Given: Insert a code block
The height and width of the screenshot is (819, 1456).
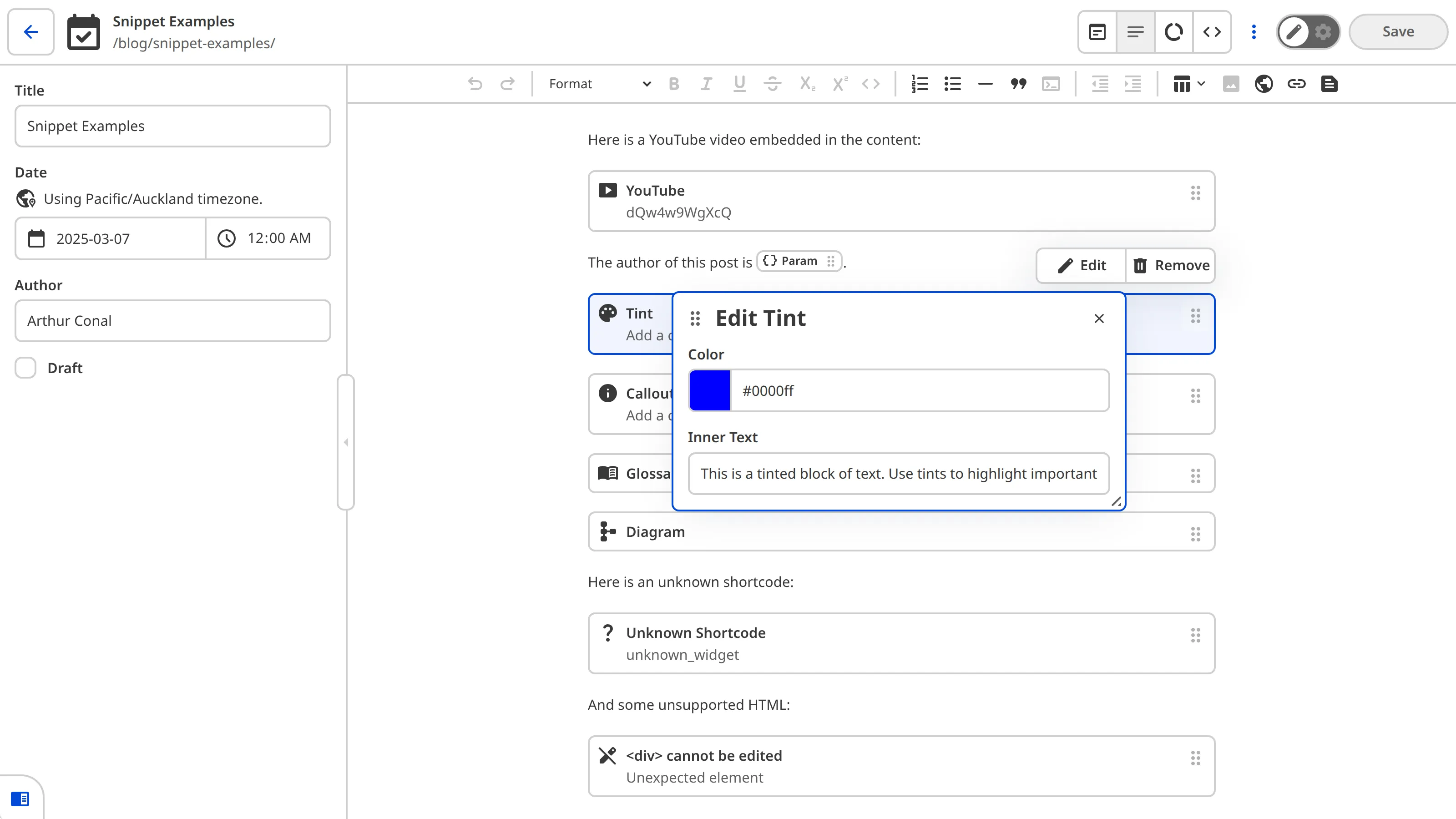Looking at the screenshot, I should [1051, 84].
